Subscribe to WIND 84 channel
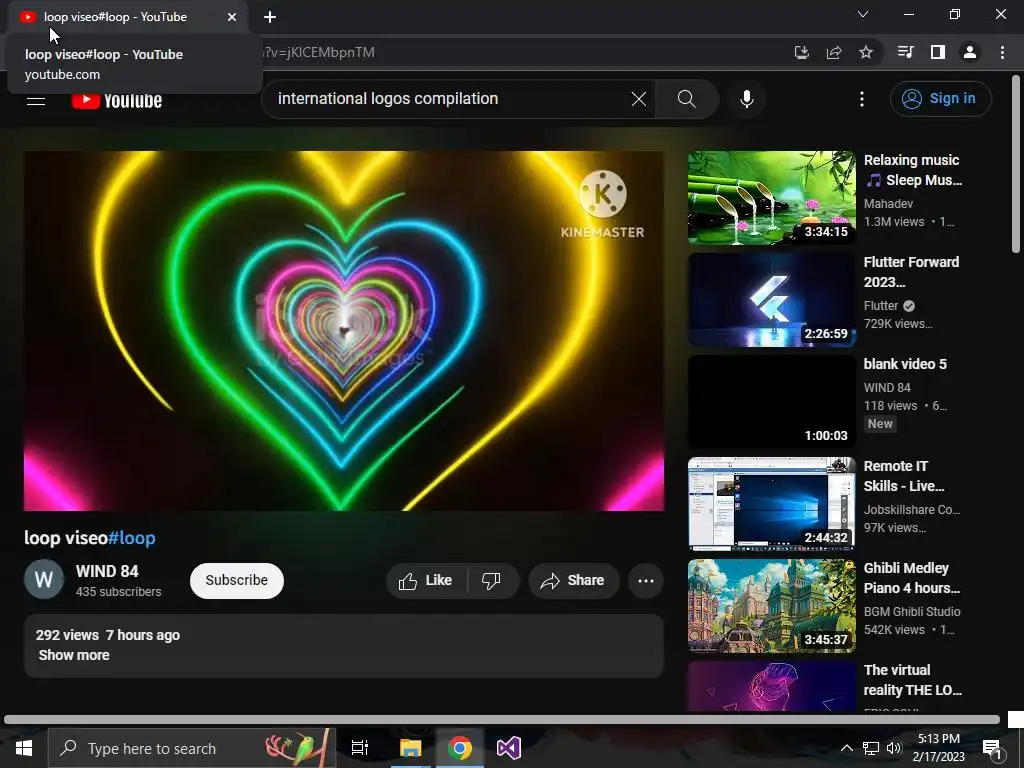The image size is (1024, 768). click(x=236, y=581)
